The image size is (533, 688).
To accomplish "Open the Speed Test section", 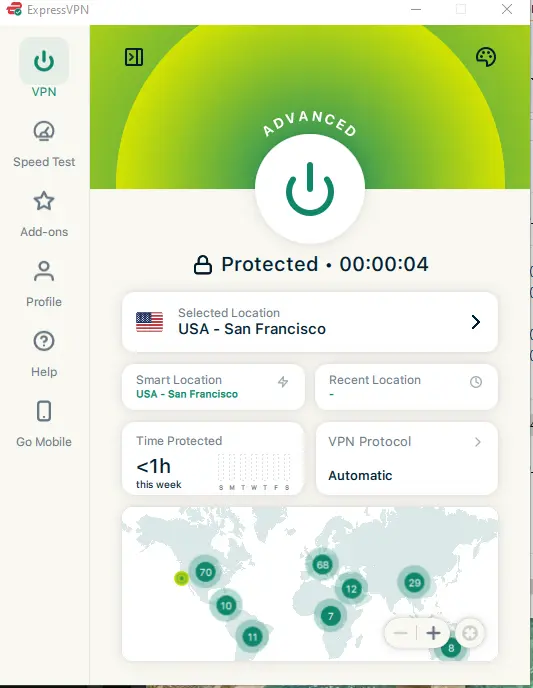I will (44, 144).
